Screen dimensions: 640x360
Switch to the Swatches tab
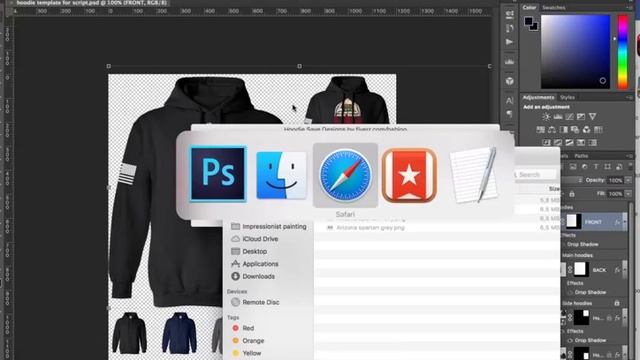[x=553, y=7]
